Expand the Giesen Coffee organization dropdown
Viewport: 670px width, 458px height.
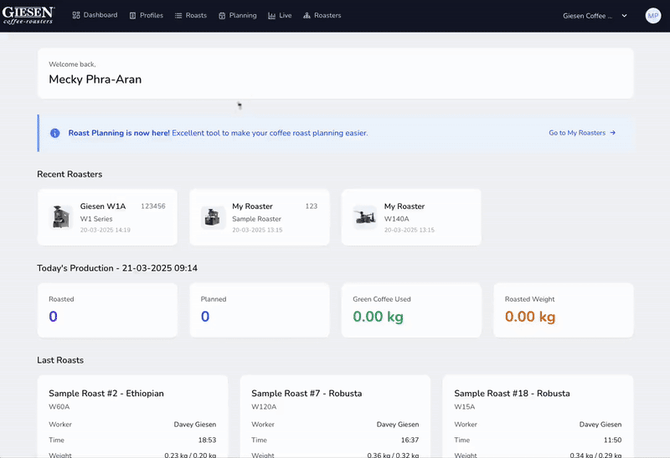tap(596, 16)
